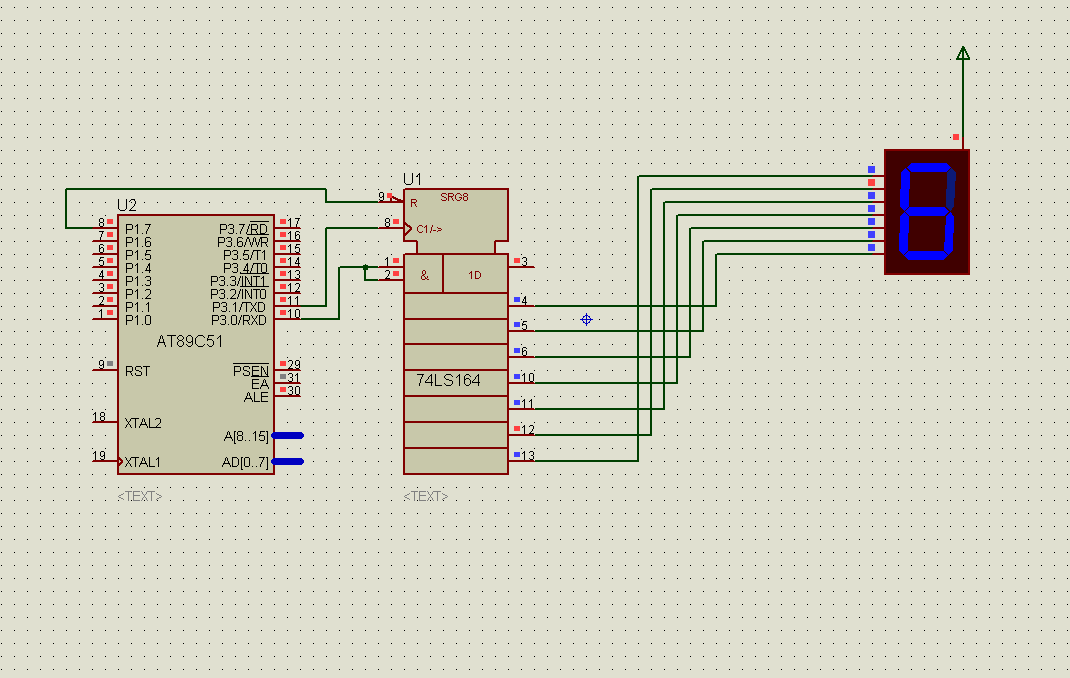Click the power terminal arrow above the display
1070x678 pixels.
point(963,54)
